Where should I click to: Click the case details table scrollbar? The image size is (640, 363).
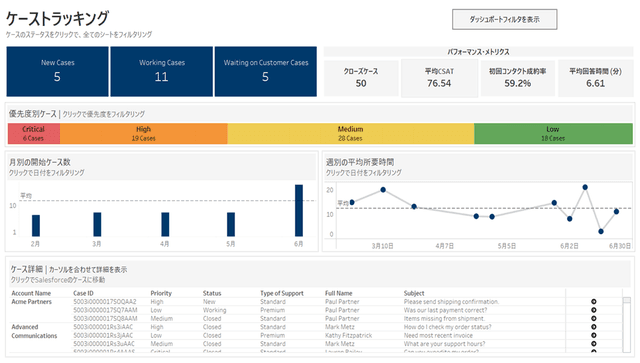tap(627, 325)
